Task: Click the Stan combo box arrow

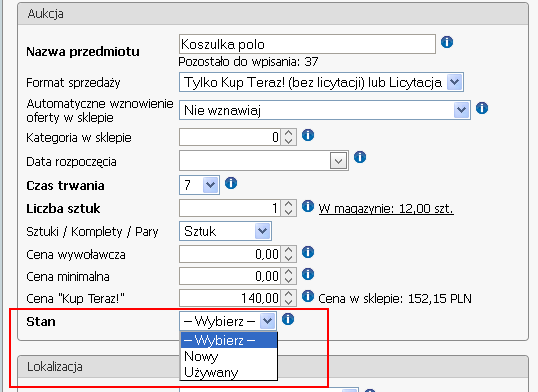Action: 267,321
